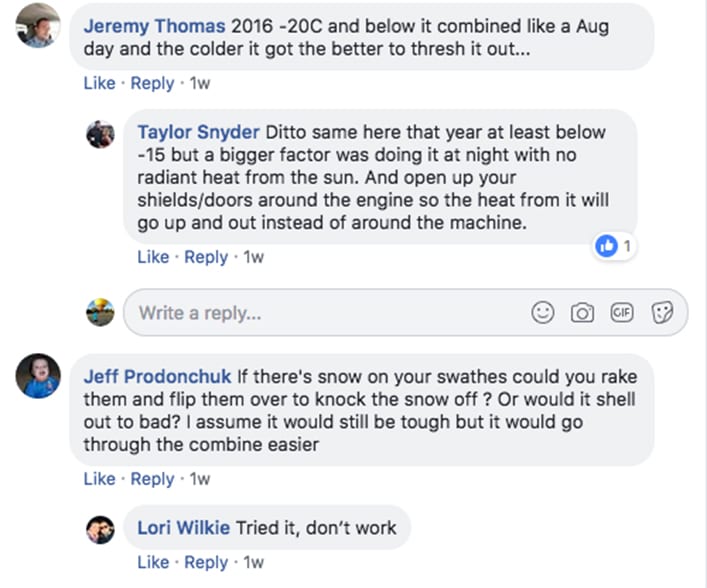Viewport: 707px width, 588px height.
Task: Insert a GIF in reply
Action: pos(622,313)
